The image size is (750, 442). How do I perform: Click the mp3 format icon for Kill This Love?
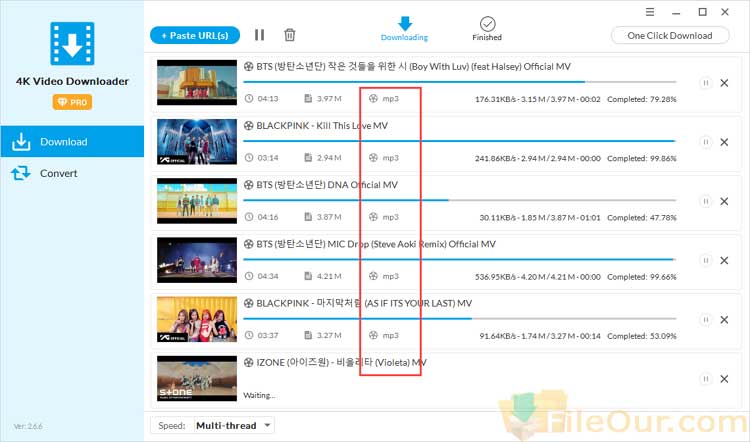(x=373, y=158)
